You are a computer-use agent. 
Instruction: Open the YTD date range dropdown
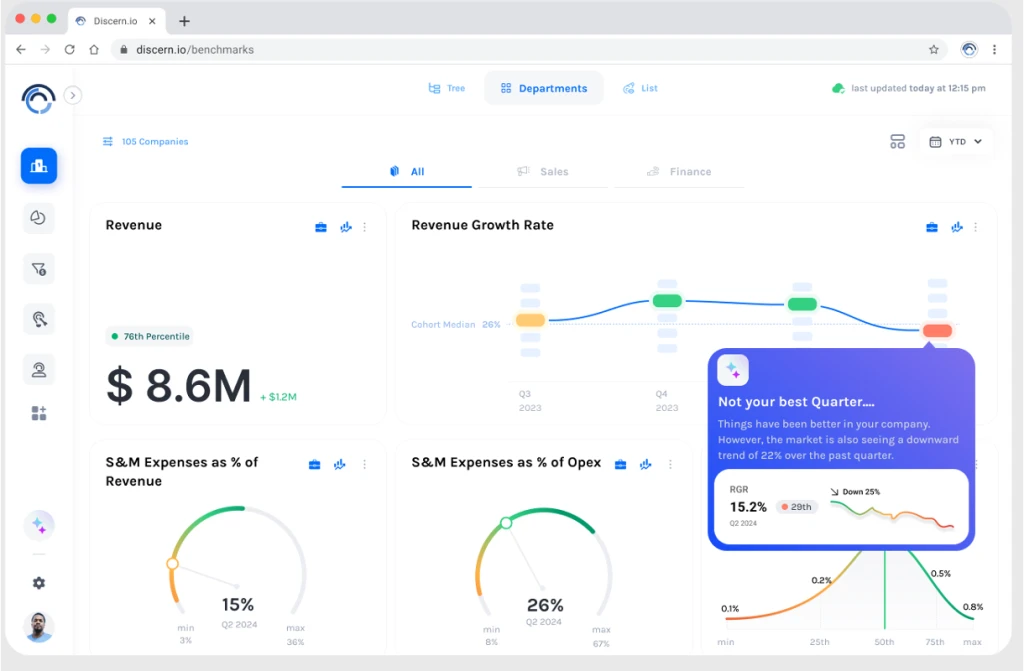[956, 142]
